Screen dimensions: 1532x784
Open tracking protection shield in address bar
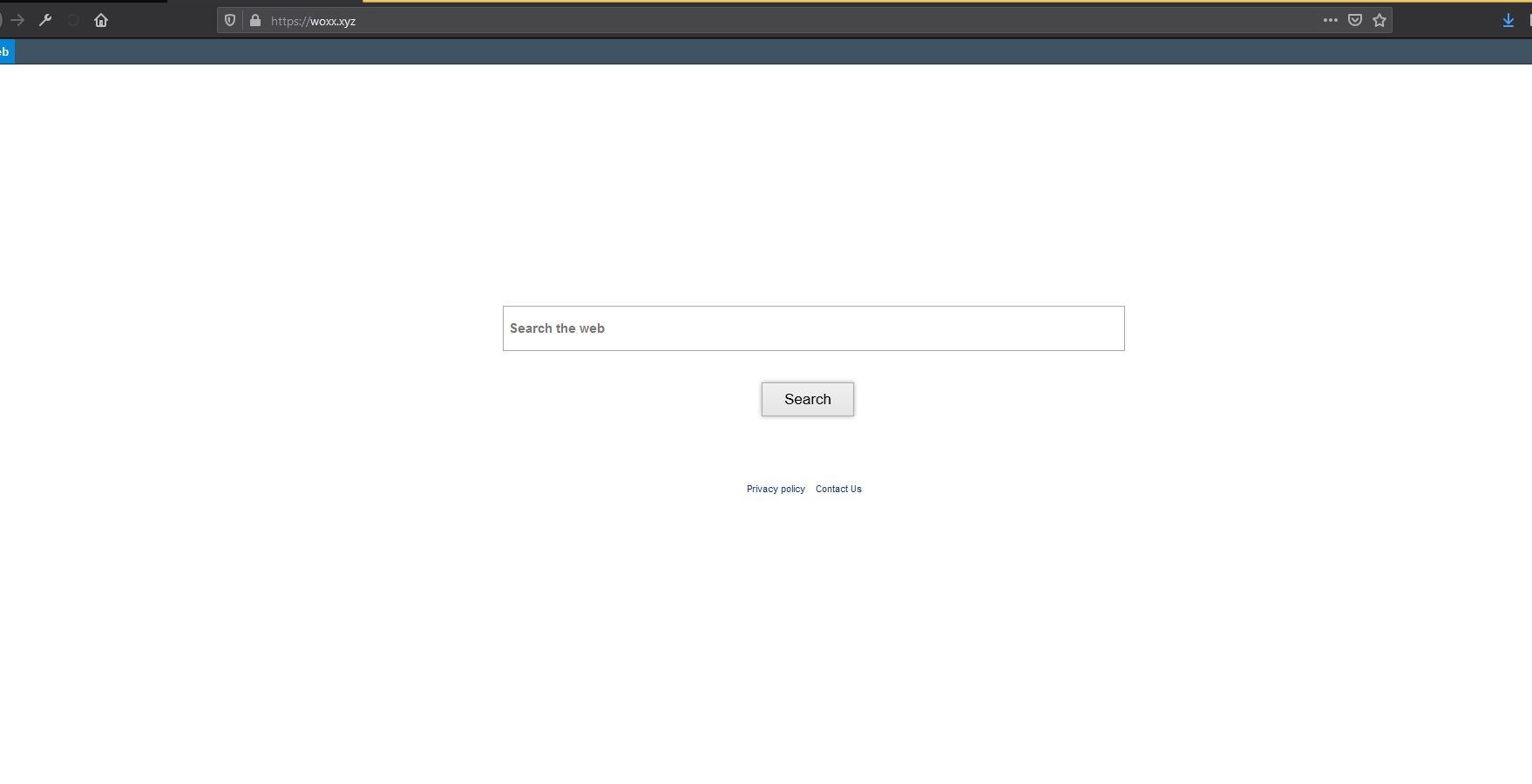pos(230,20)
